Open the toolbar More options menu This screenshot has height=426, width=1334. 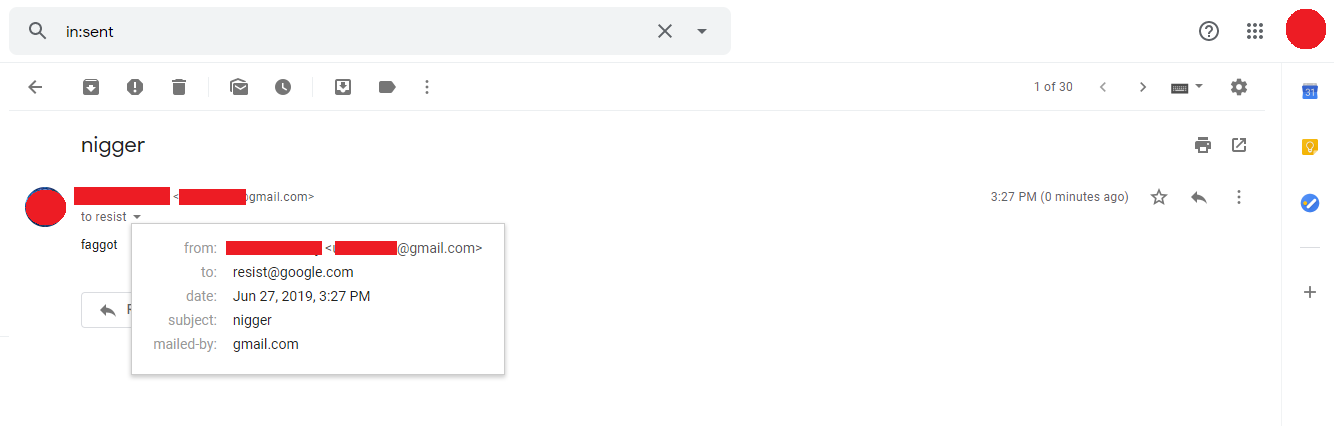point(427,87)
